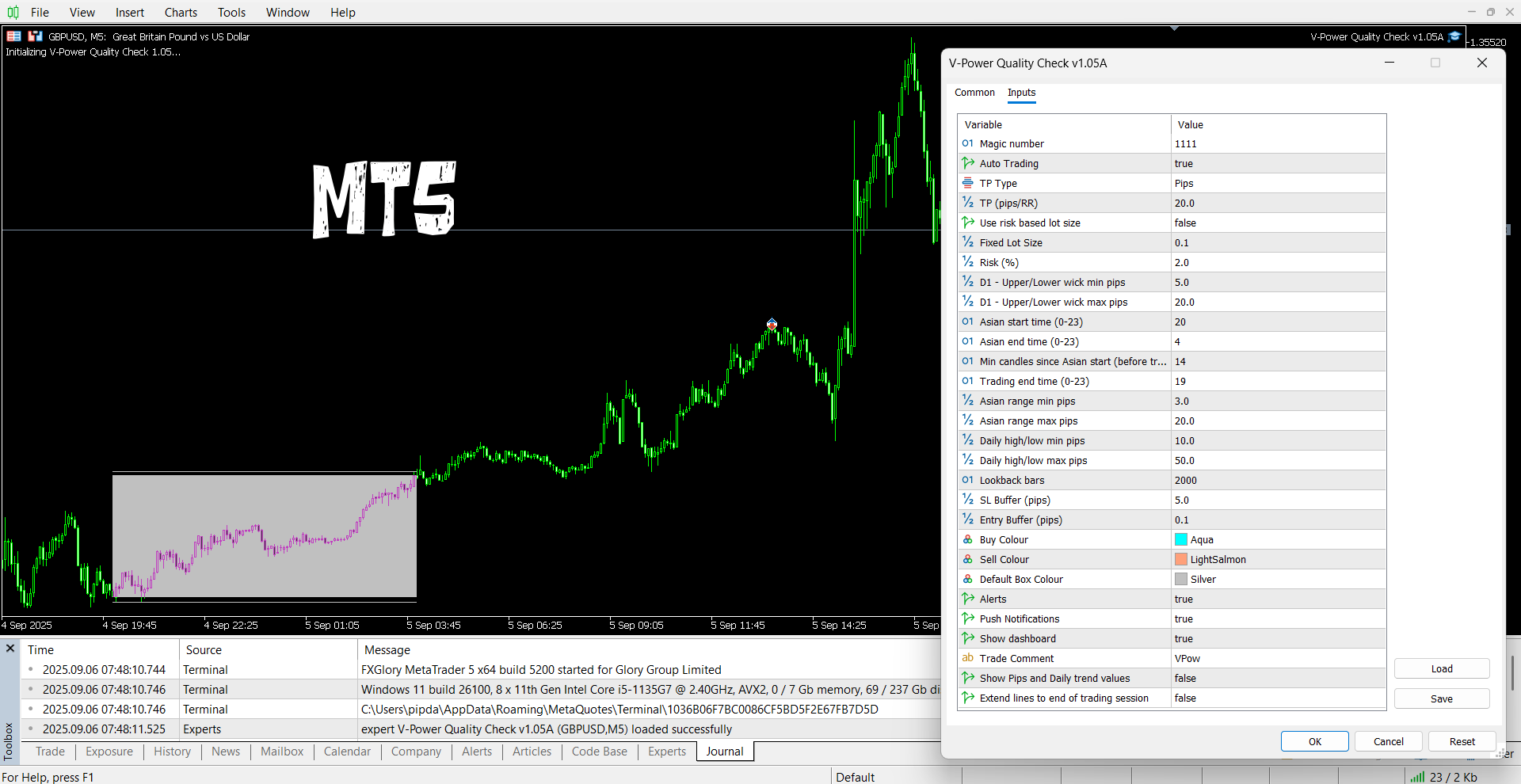This screenshot has height=784, width=1521.
Task: Toggle Show Pips and Daily trend values
Action: tap(1279, 678)
